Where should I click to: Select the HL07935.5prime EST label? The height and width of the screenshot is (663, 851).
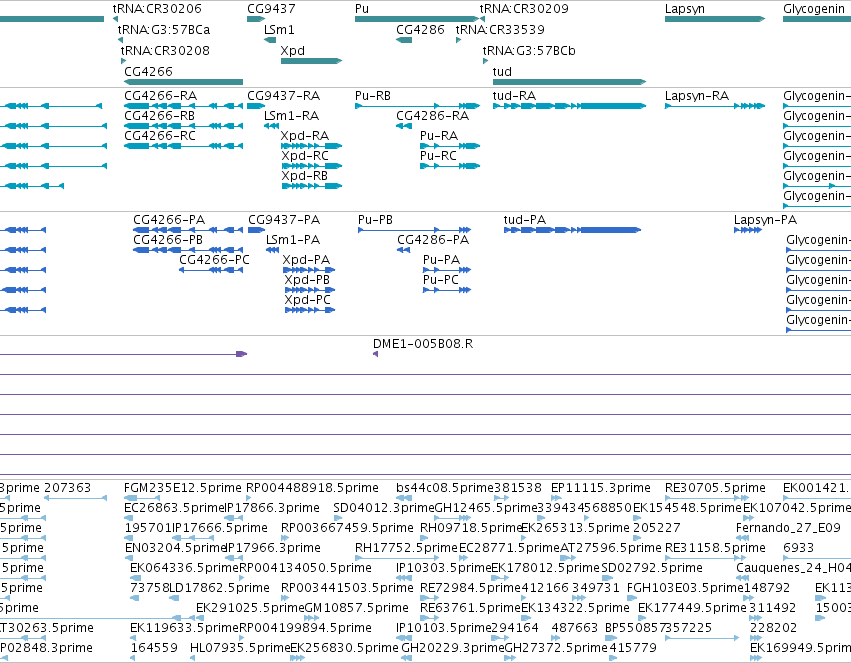(240, 648)
